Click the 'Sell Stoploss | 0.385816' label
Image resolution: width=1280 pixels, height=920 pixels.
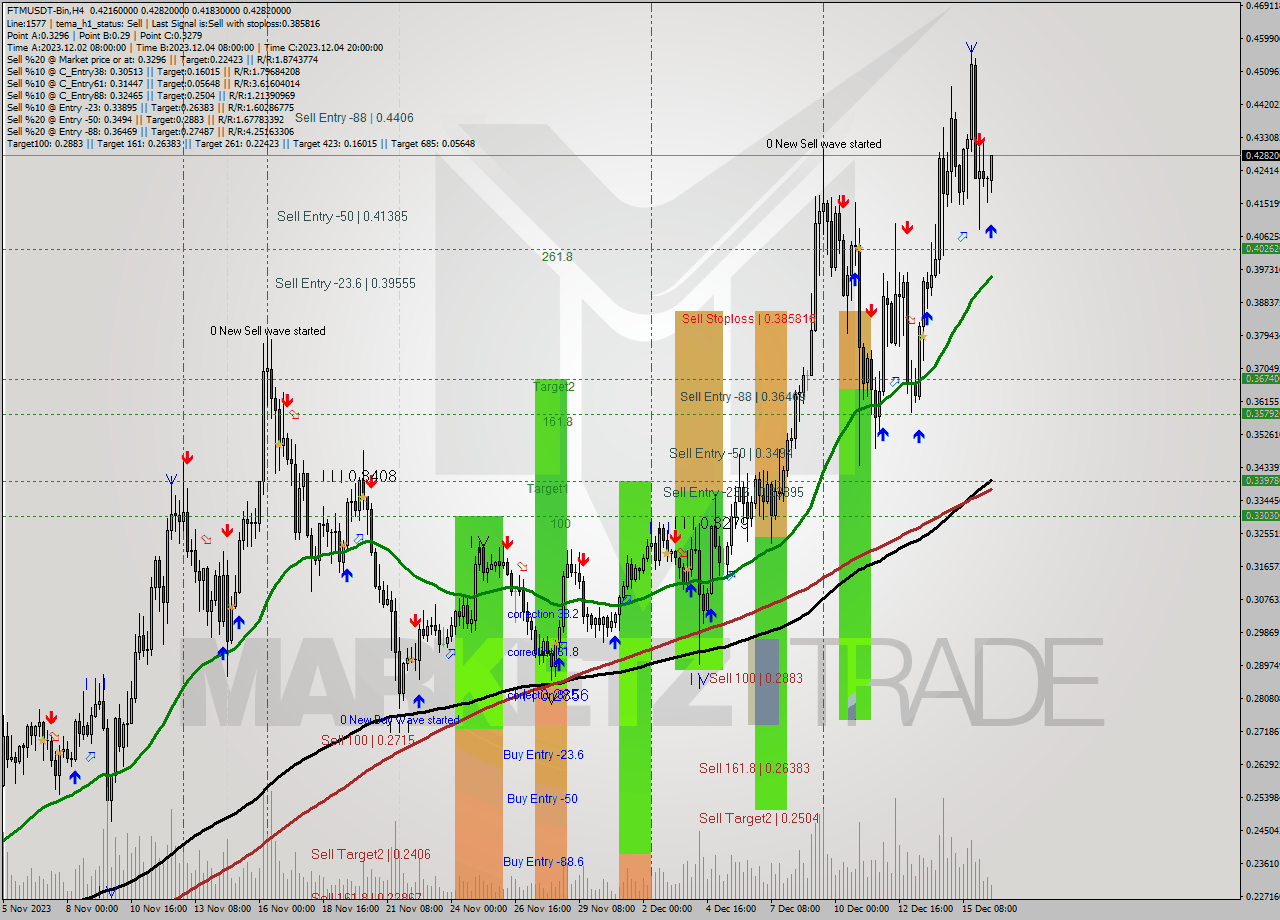[x=749, y=319]
